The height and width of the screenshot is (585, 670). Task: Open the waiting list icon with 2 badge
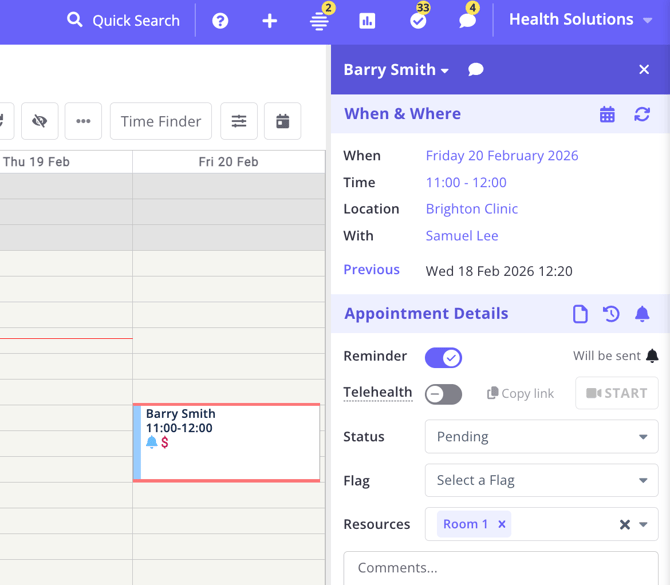tap(319, 21)
